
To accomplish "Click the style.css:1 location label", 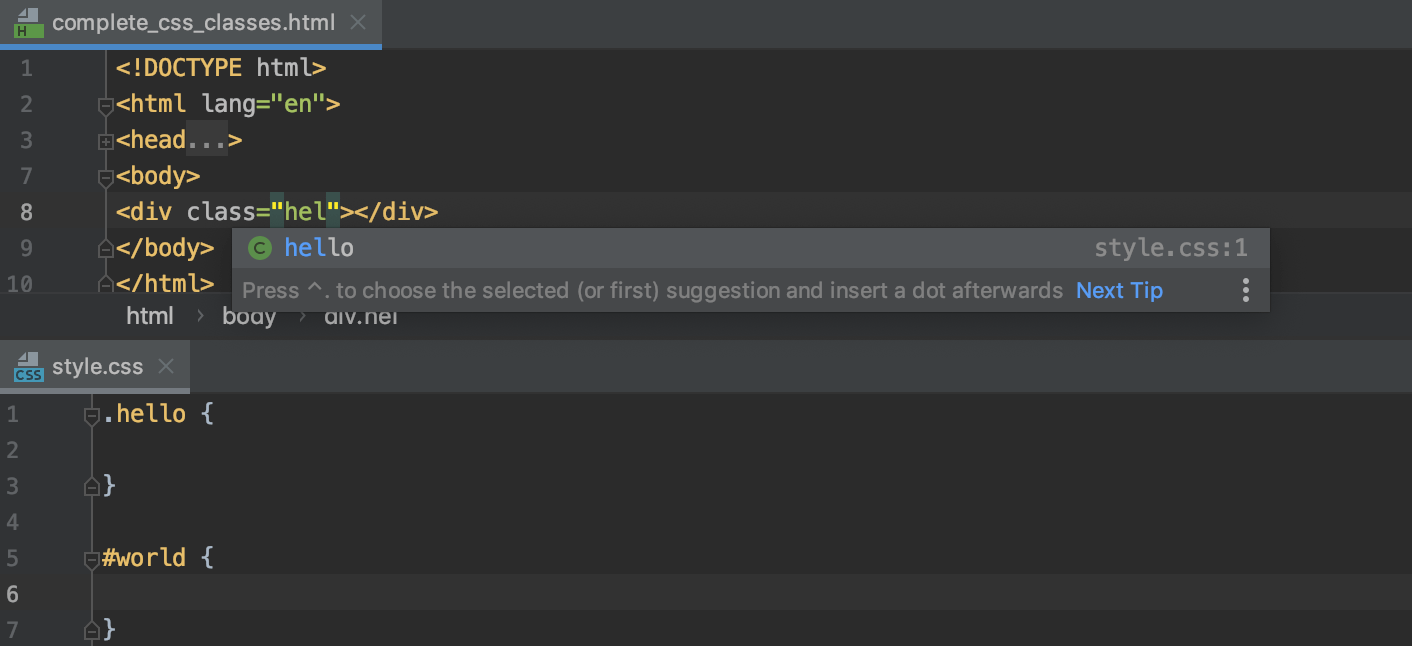I will [1170, 247].
